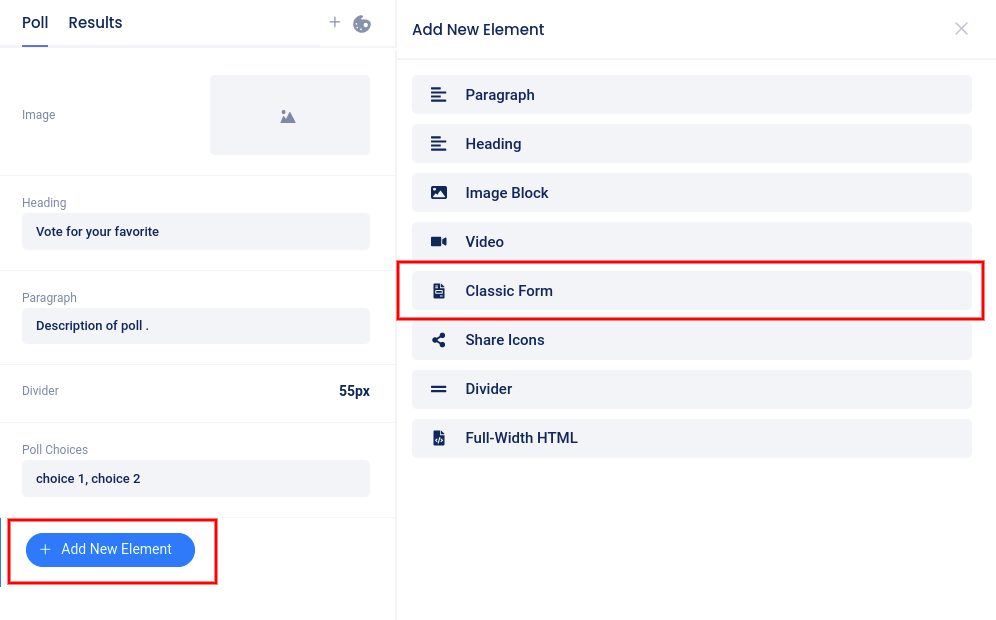The height and width of the screenshot is (620, 996).
Task: Click the Full-Width HTML code icon
Action: [x=438, y=438]
